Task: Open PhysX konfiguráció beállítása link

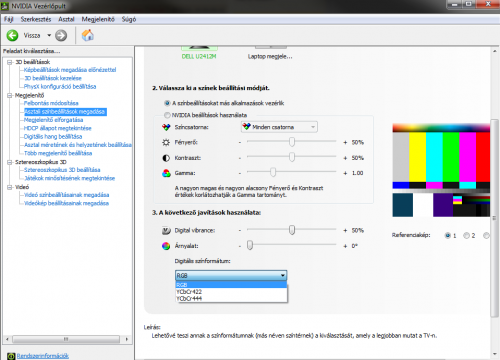Action: point(60,86)
